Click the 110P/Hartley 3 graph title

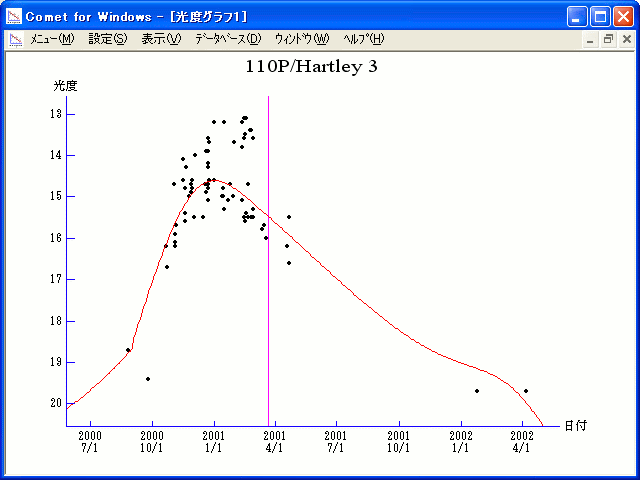(311, 67)
